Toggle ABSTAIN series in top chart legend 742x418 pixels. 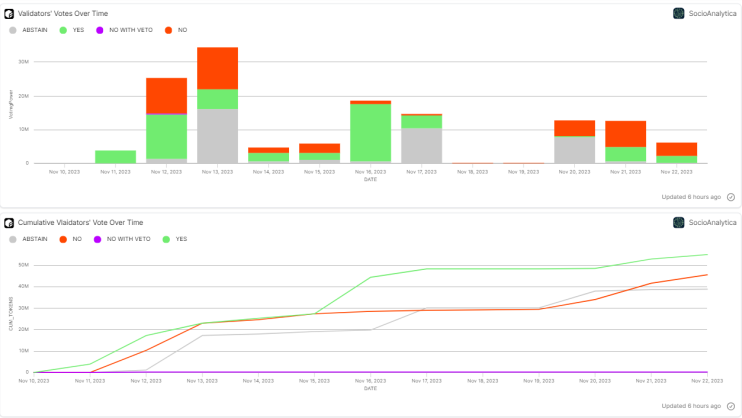click(x=28, y=30)
